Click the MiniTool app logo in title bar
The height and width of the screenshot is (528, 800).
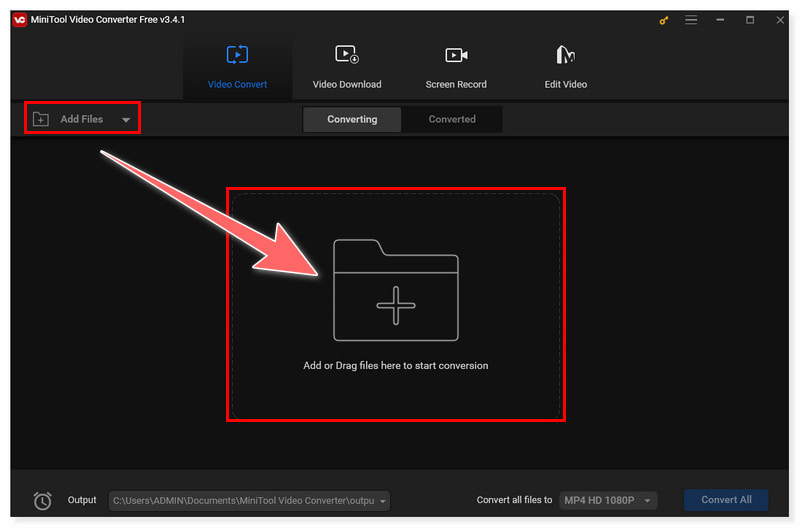point(20,20)
